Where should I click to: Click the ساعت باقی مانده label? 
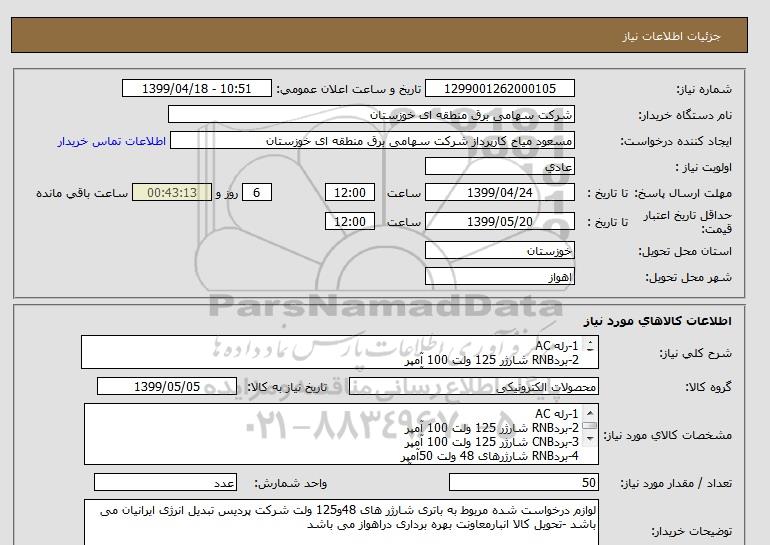click(82, 193)
